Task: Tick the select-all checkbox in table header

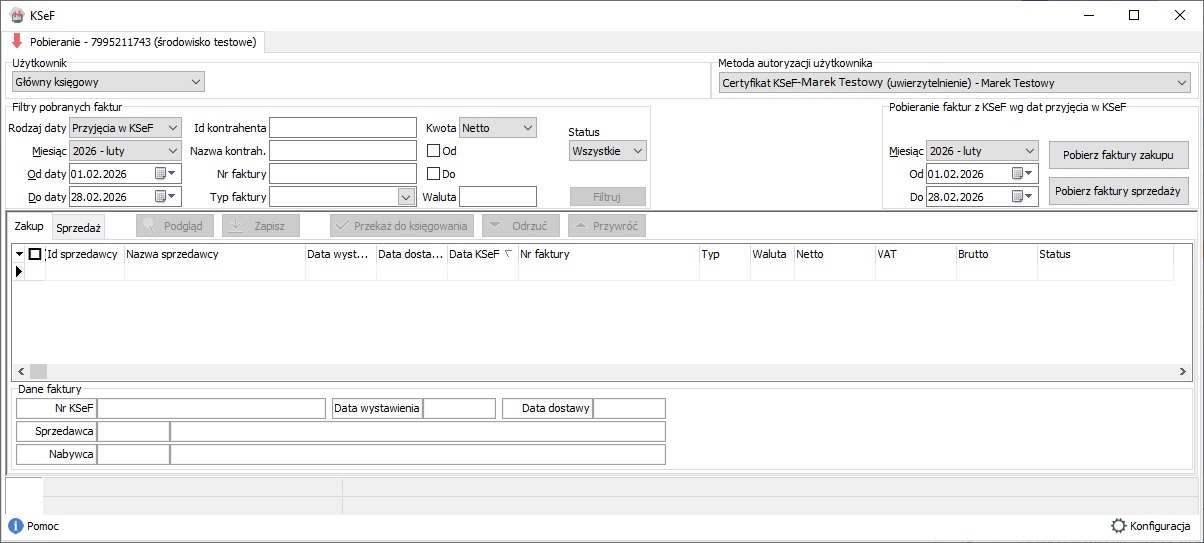Action: click(35, 254)
